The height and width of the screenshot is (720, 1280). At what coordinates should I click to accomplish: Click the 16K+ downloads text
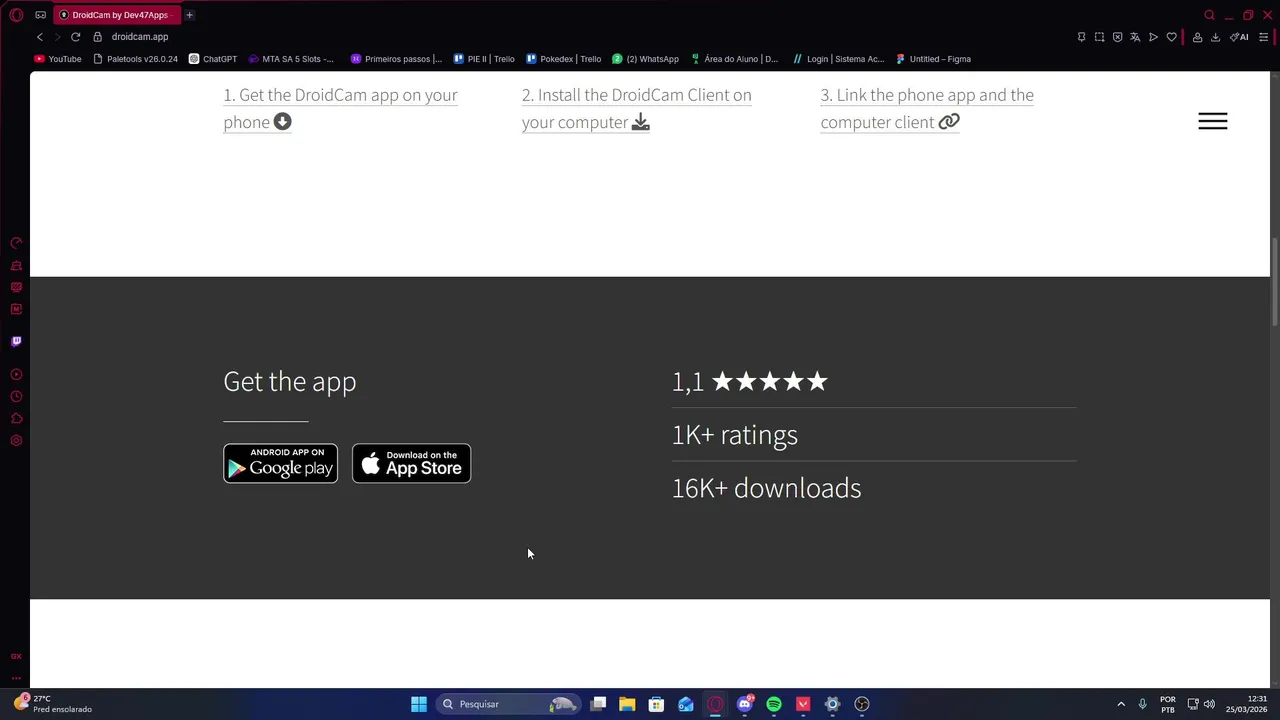766,488
